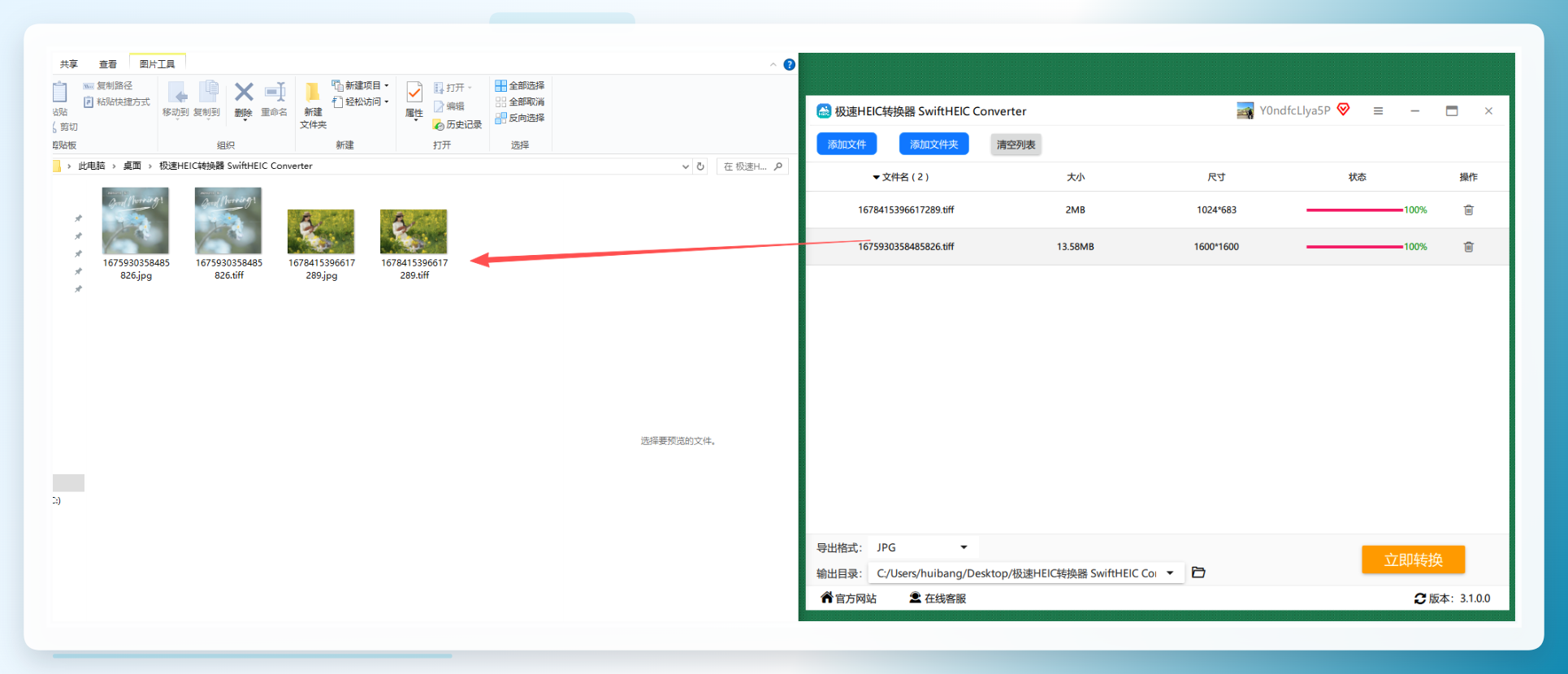Click the 清空列表 button
Image resolution: width=1568 pixels, height=674 pixels.
1016,145
